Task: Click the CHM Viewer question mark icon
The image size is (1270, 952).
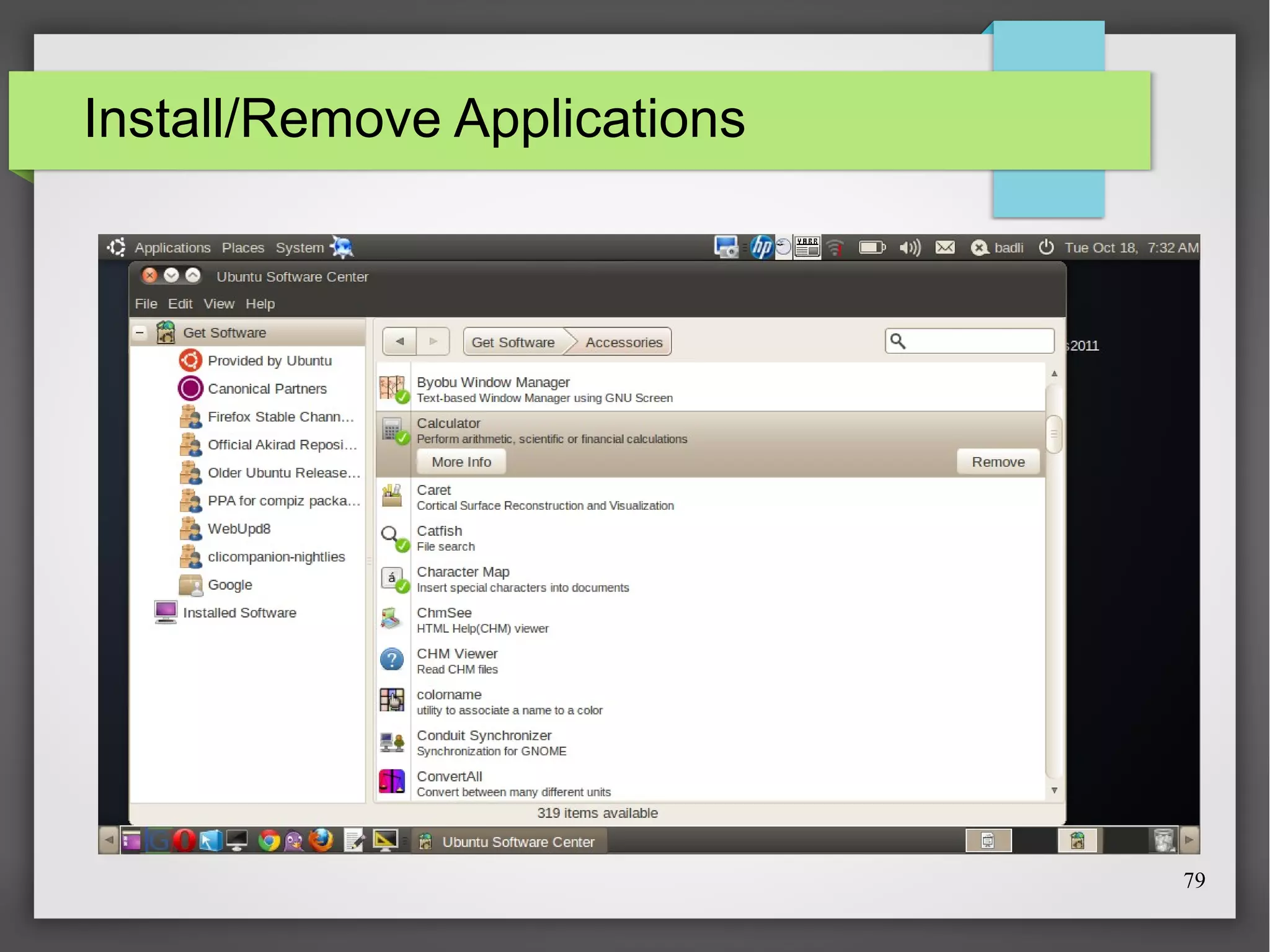Action: (x=392, y=659)
